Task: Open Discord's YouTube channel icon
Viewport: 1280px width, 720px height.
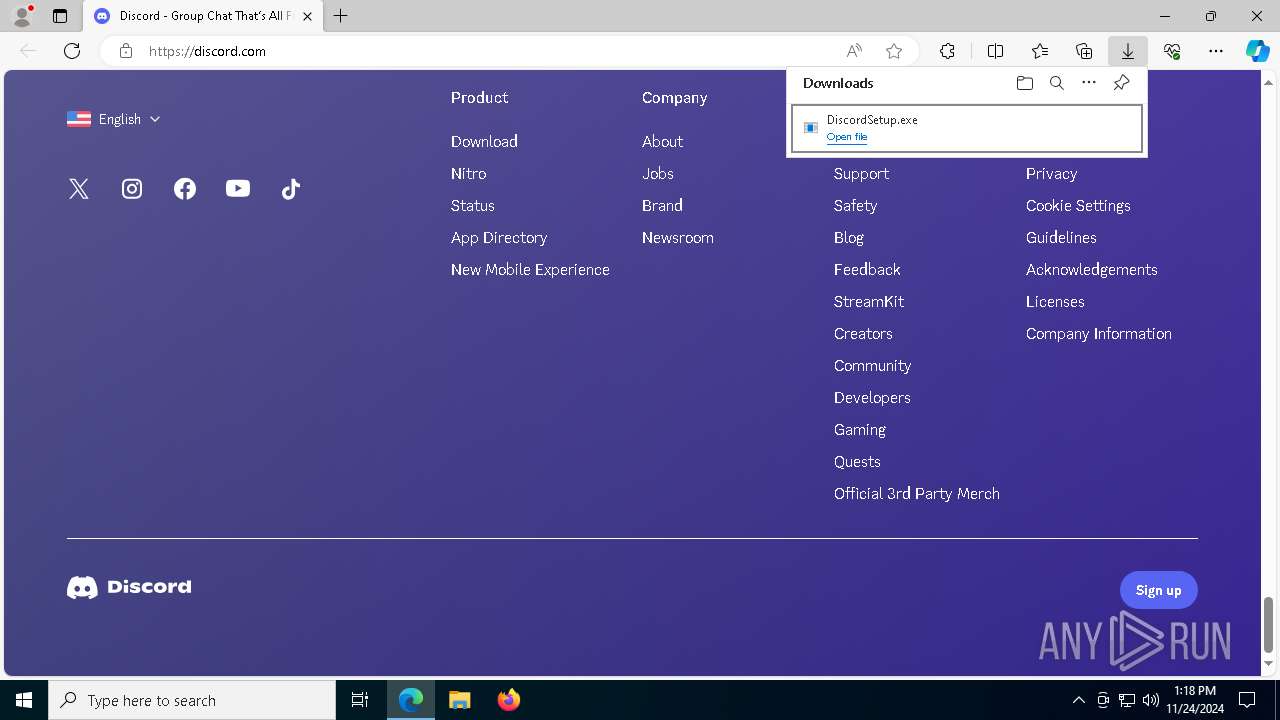Action: tap(238, 188)
